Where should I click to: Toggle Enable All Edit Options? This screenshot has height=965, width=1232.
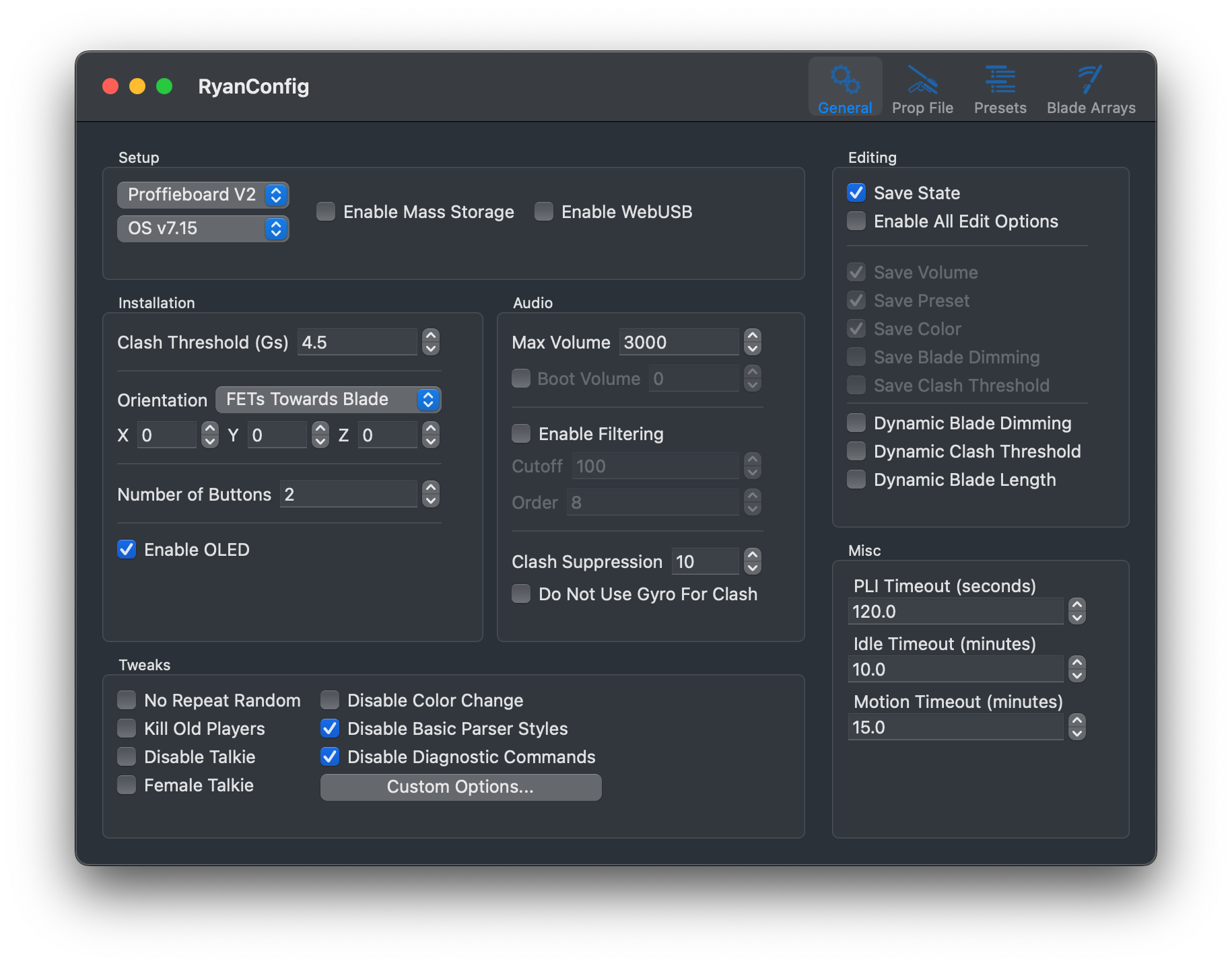[856, 221]
